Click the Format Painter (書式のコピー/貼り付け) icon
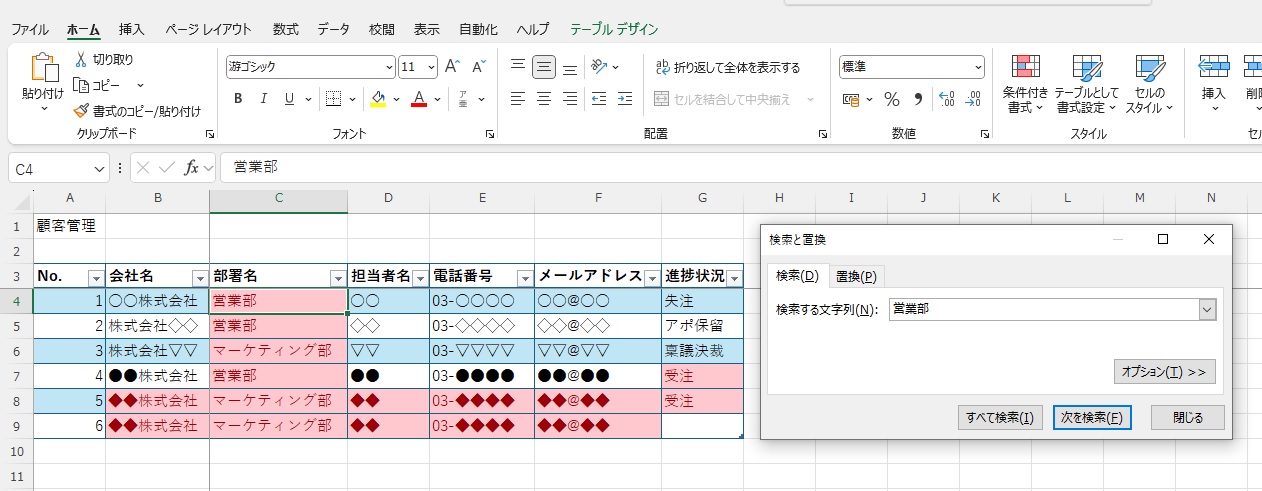This screenshot has width=1262, height=491. 82,111
